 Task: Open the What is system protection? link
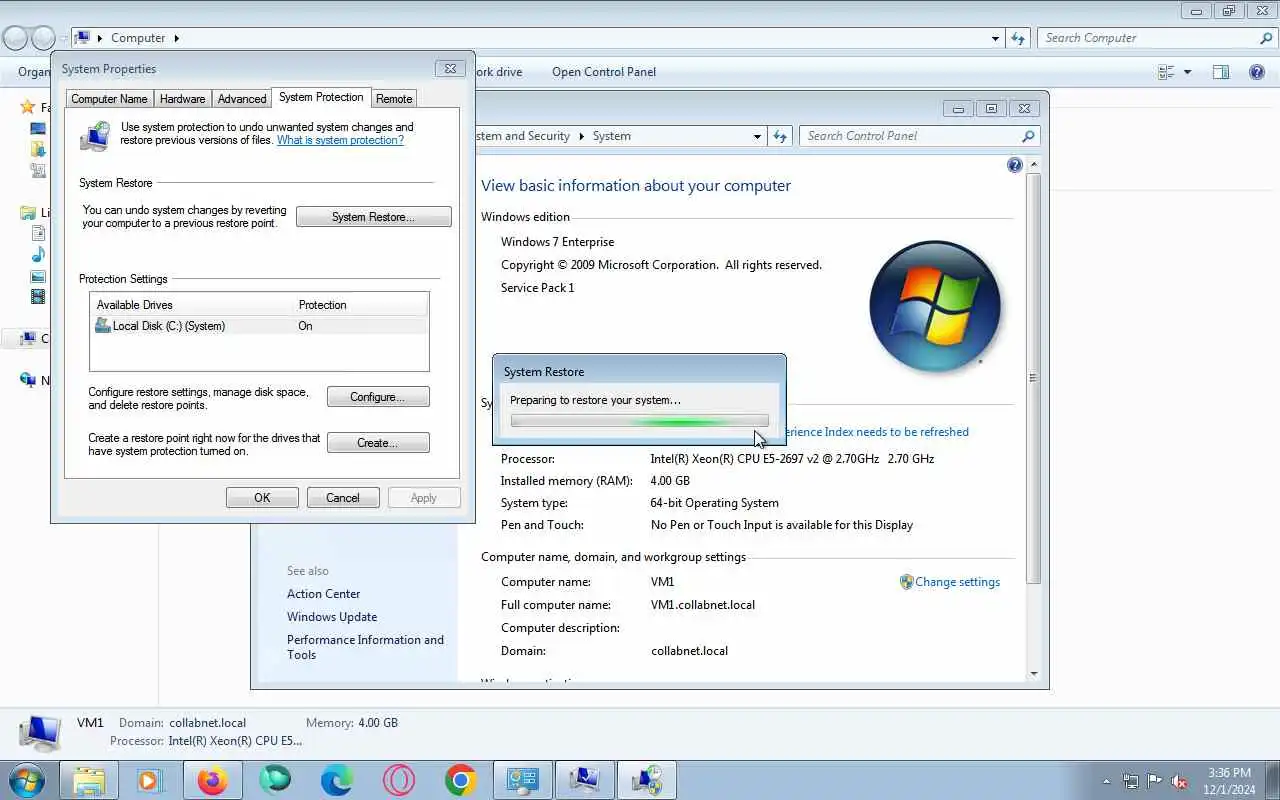340,141
